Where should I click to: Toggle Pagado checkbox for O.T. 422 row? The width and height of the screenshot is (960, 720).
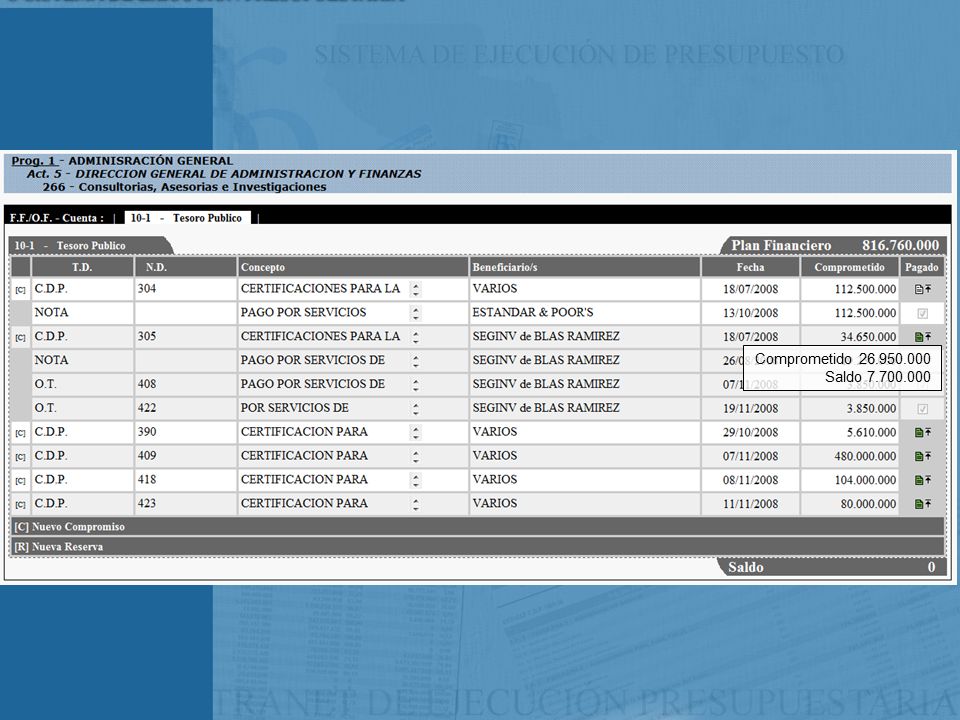pyautogui.click(x=922, y=409)
